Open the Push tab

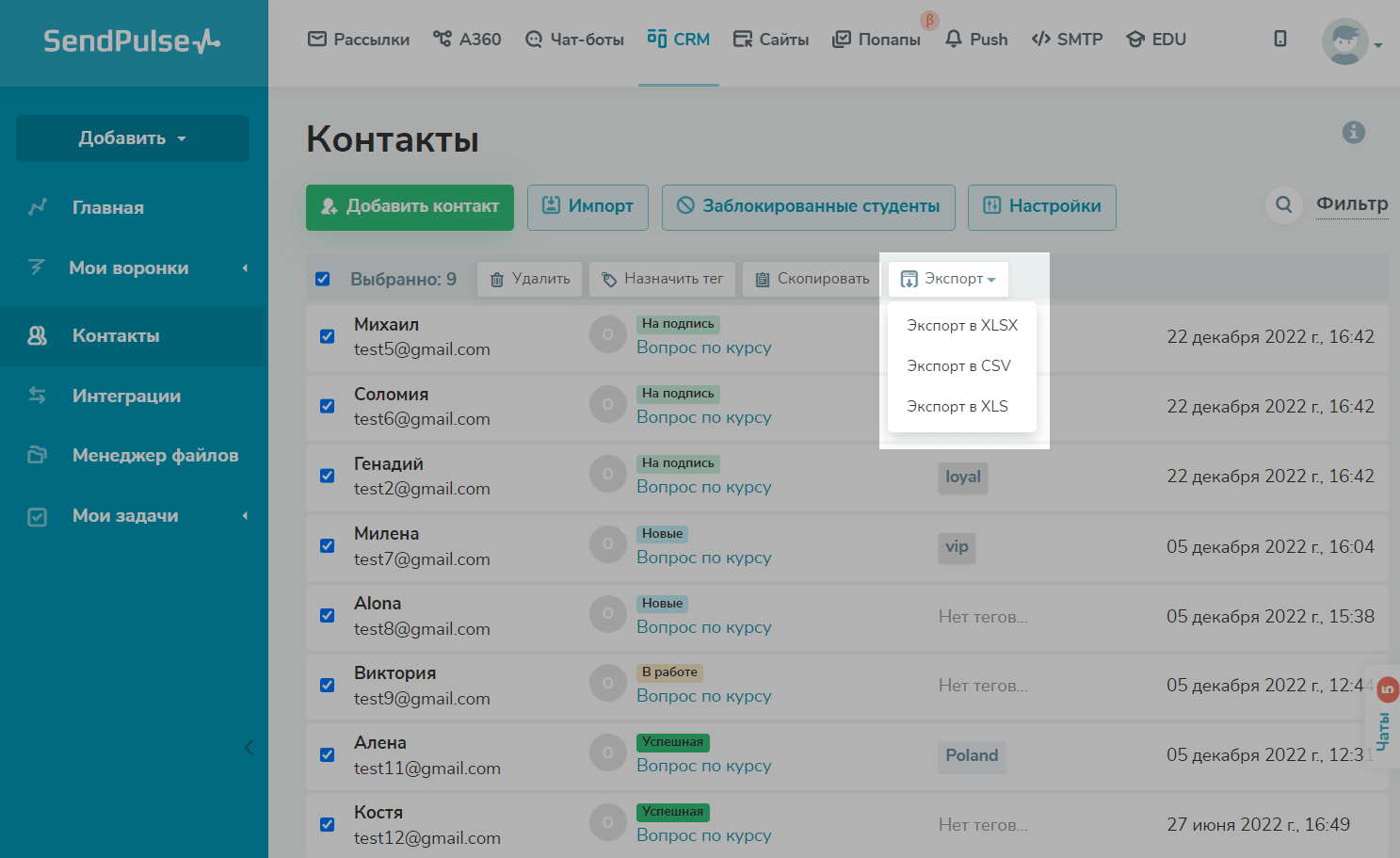(x=976, y=40)
